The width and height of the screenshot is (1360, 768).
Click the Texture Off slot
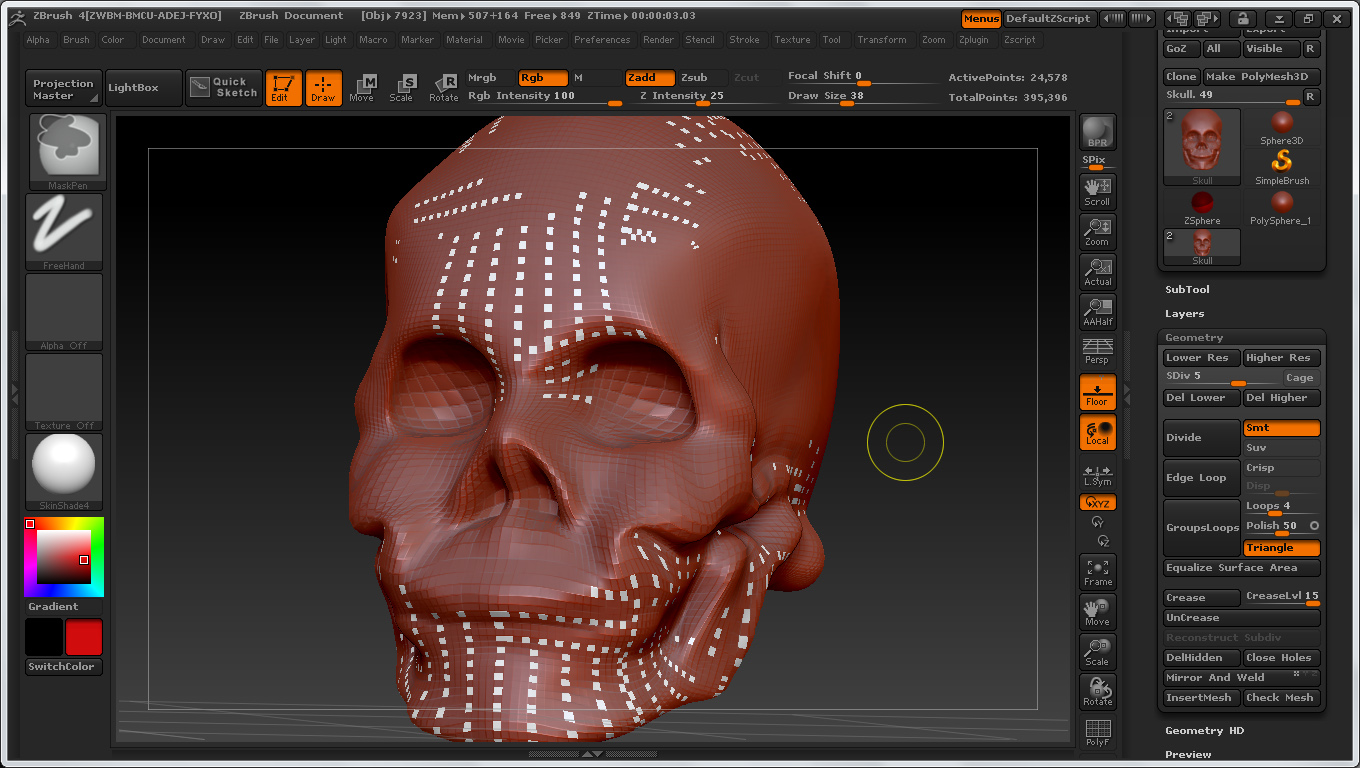pyautogui.click(x=64, y=391)
